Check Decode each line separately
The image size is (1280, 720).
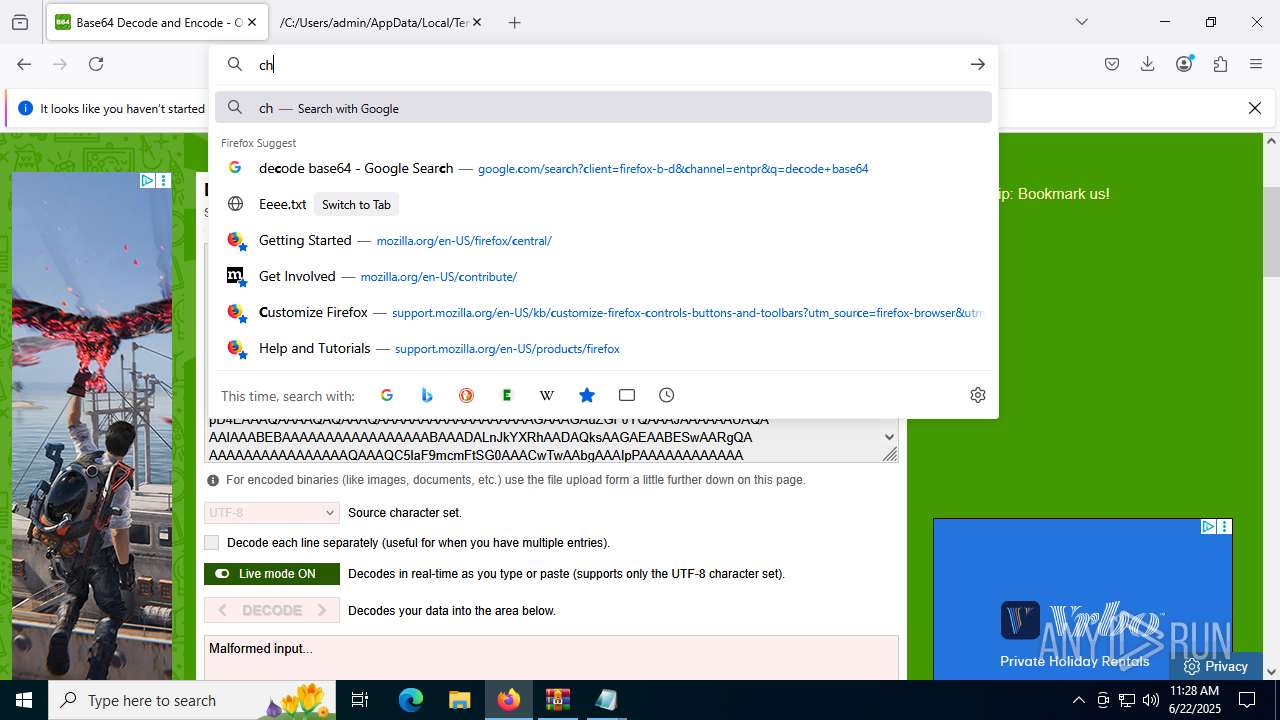(x=211, y=543)
